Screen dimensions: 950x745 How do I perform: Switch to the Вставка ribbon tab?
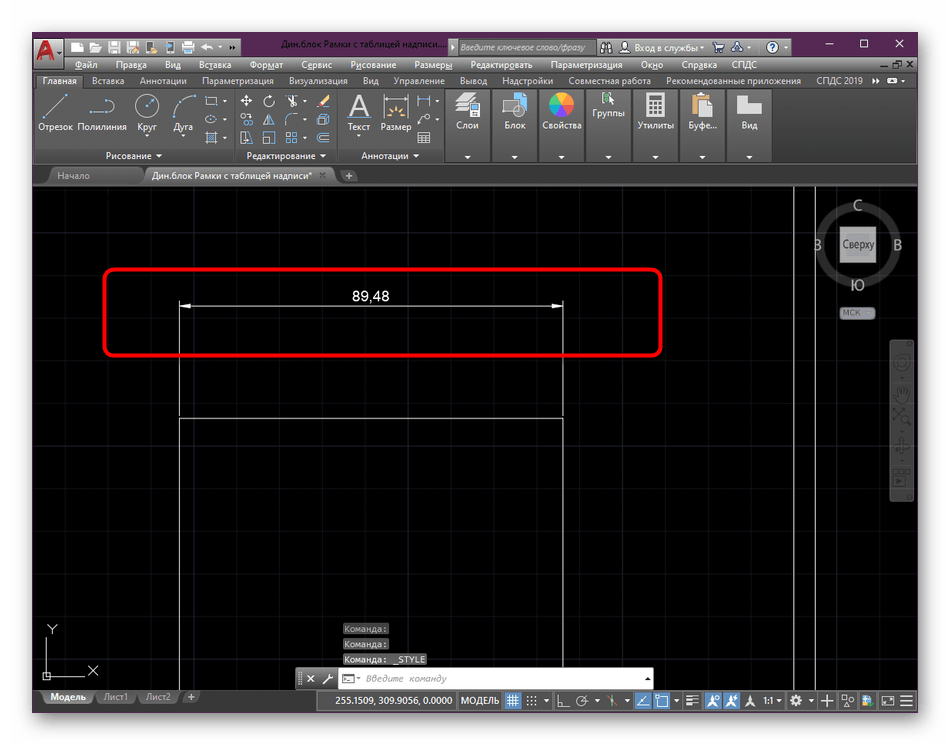(x=108, y=81)
